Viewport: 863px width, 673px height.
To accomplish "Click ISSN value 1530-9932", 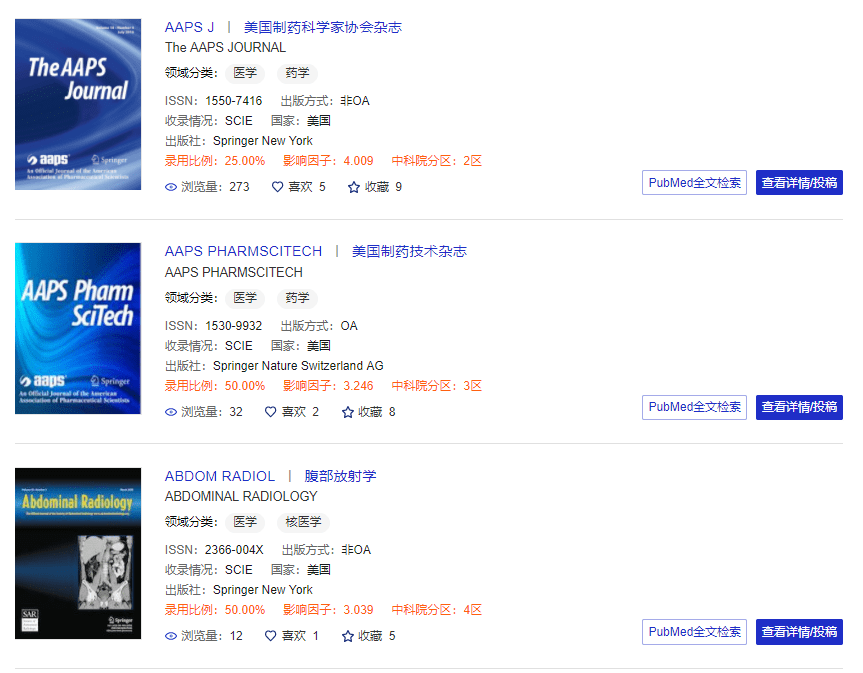I will click(233, 326).
